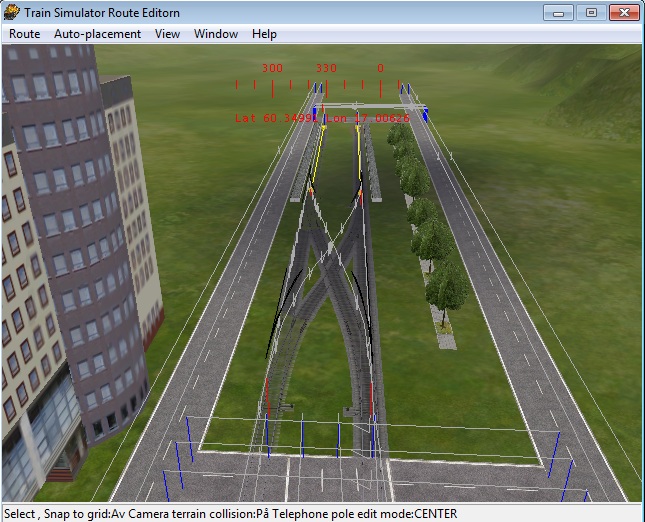Close the Route Editor window
This screenshot has width=645, height=522.
tap(624, 12)
